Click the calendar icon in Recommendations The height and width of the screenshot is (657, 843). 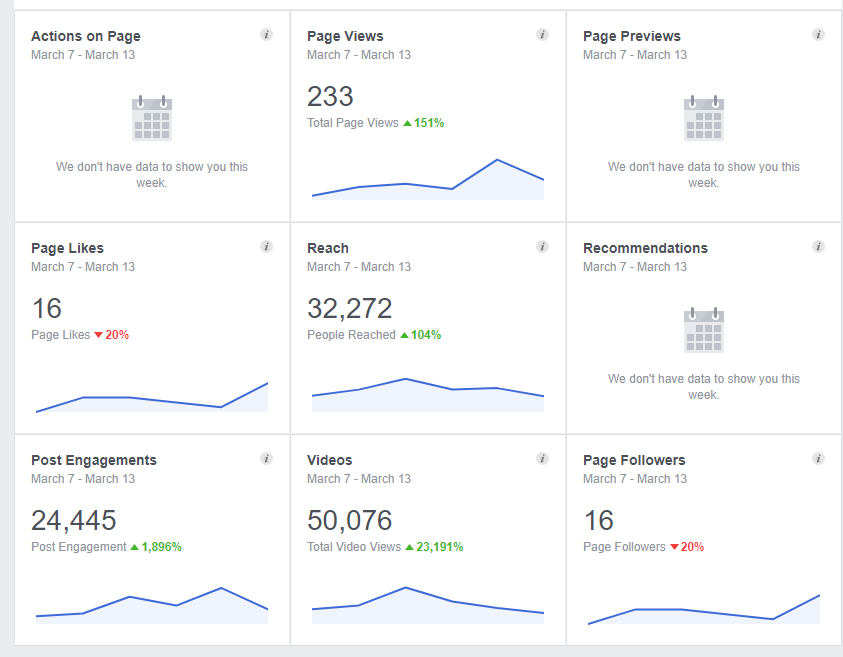coord(704,330)
